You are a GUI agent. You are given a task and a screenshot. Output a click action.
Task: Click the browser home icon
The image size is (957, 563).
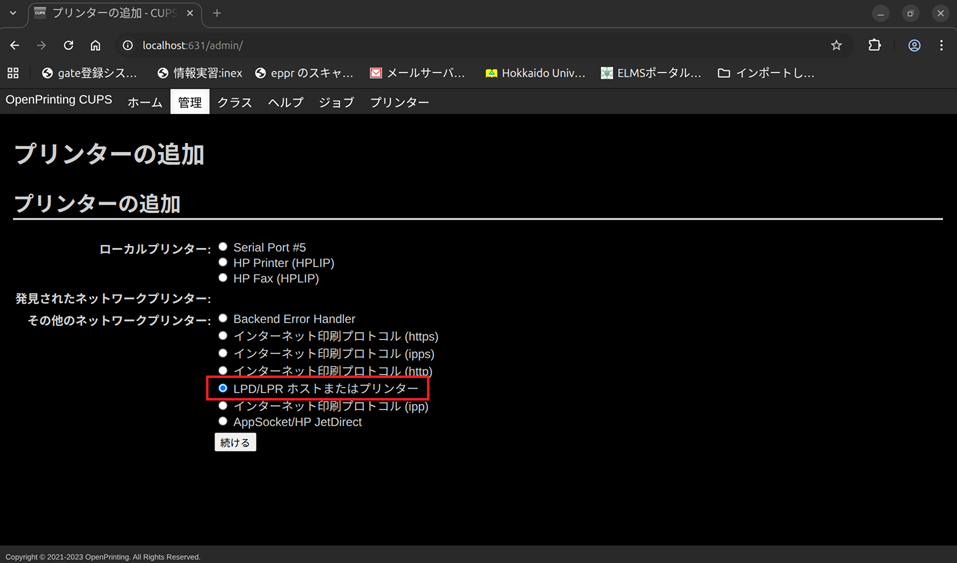(x=95, y=45)
